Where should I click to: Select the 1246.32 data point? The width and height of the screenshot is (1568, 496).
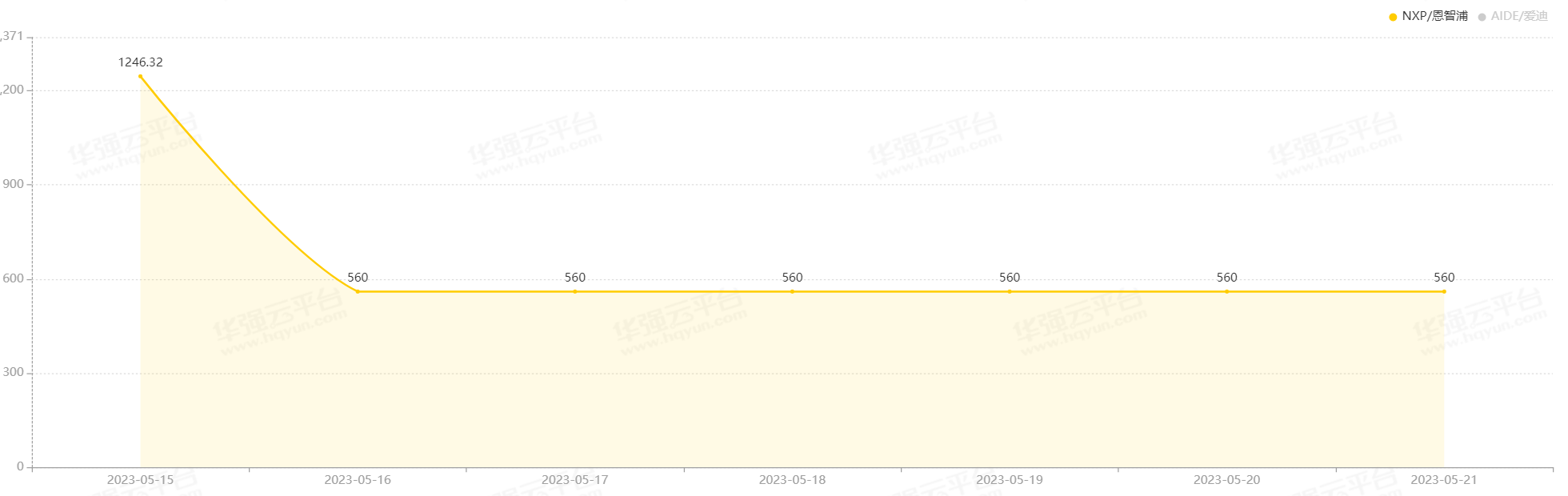coord(141,77)
